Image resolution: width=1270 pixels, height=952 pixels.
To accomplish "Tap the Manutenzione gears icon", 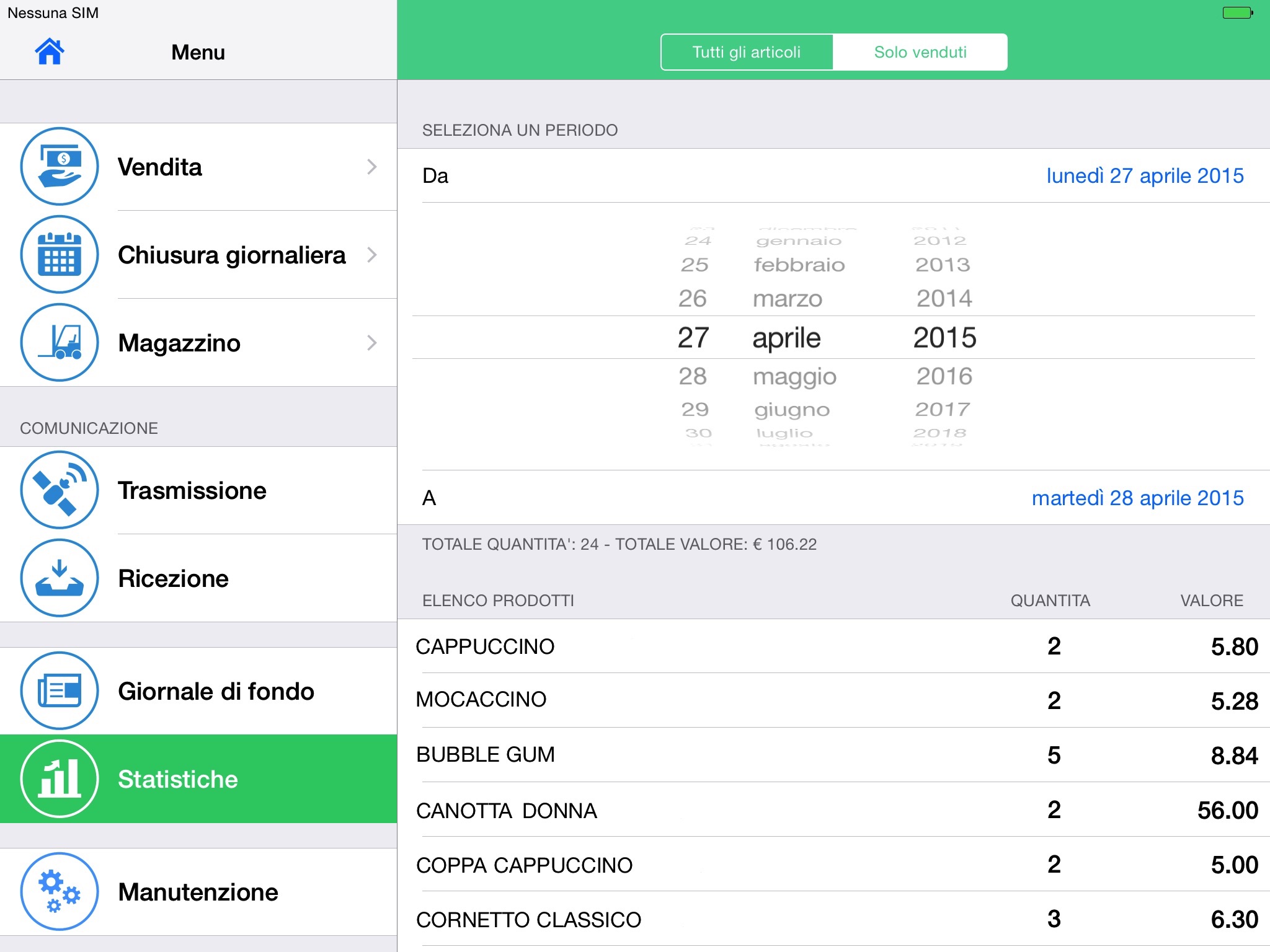I will (x=60, y=891).
